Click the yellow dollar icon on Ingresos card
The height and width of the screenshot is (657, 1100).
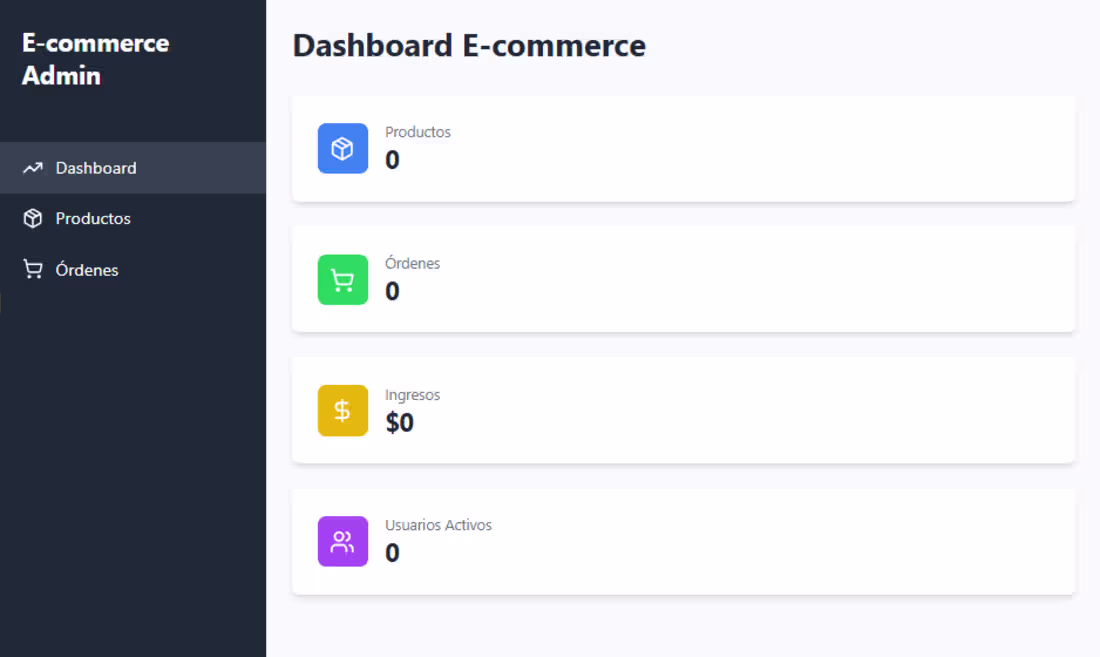[x=343, y=410]
